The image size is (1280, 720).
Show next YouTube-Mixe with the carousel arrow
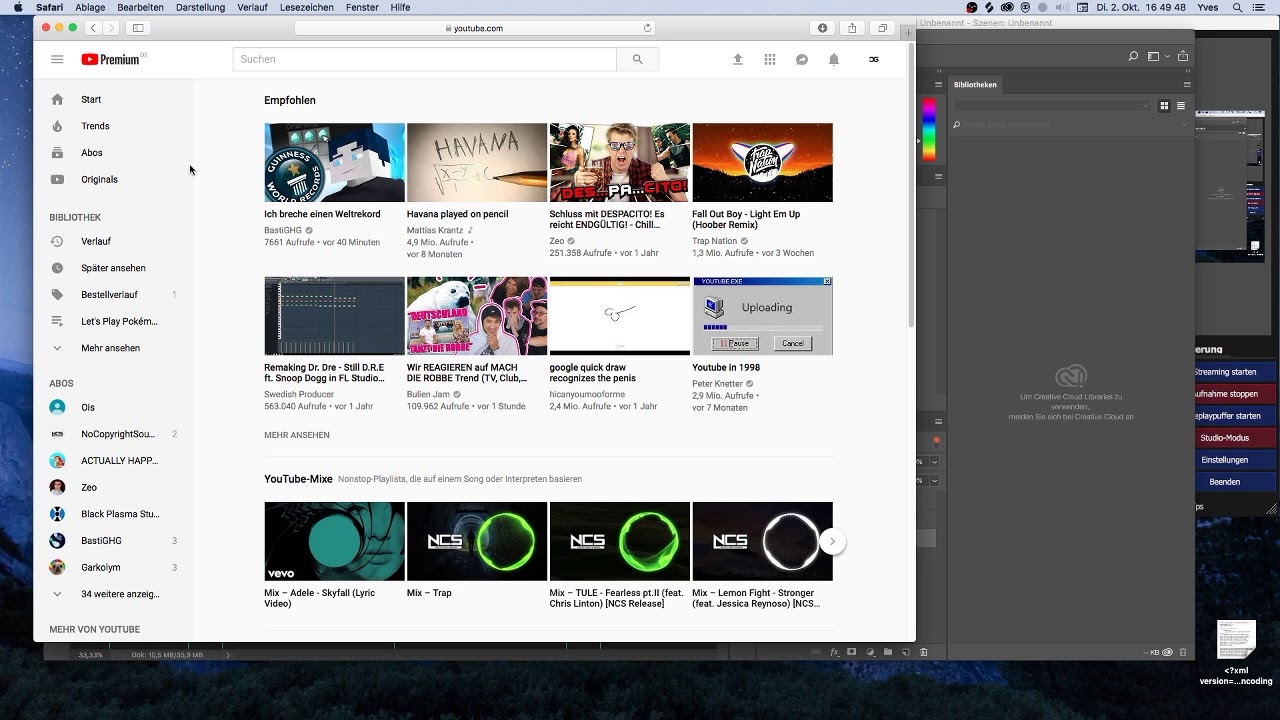pos(832,541)
